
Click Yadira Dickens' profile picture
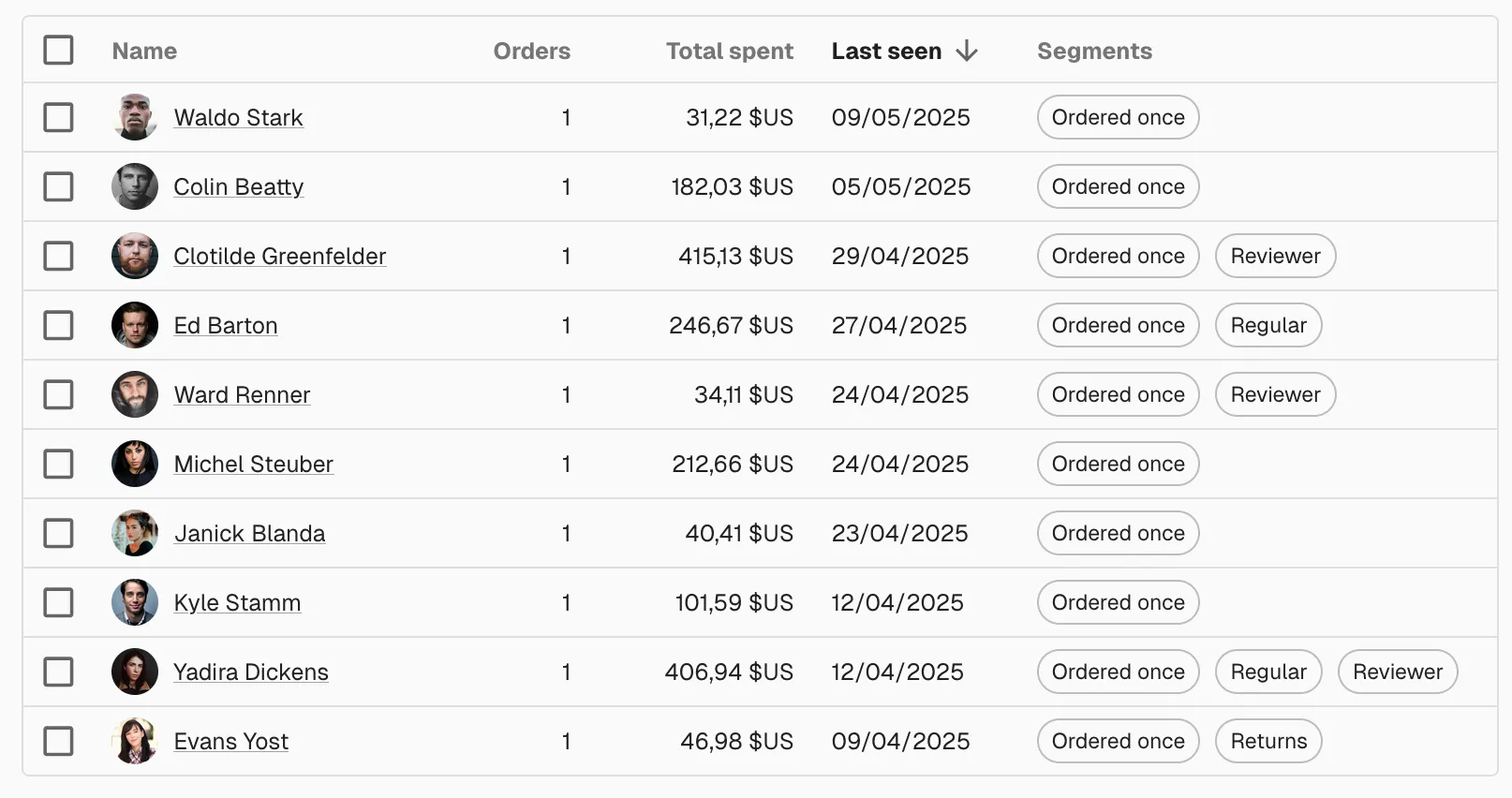click(x=134, y=672)
